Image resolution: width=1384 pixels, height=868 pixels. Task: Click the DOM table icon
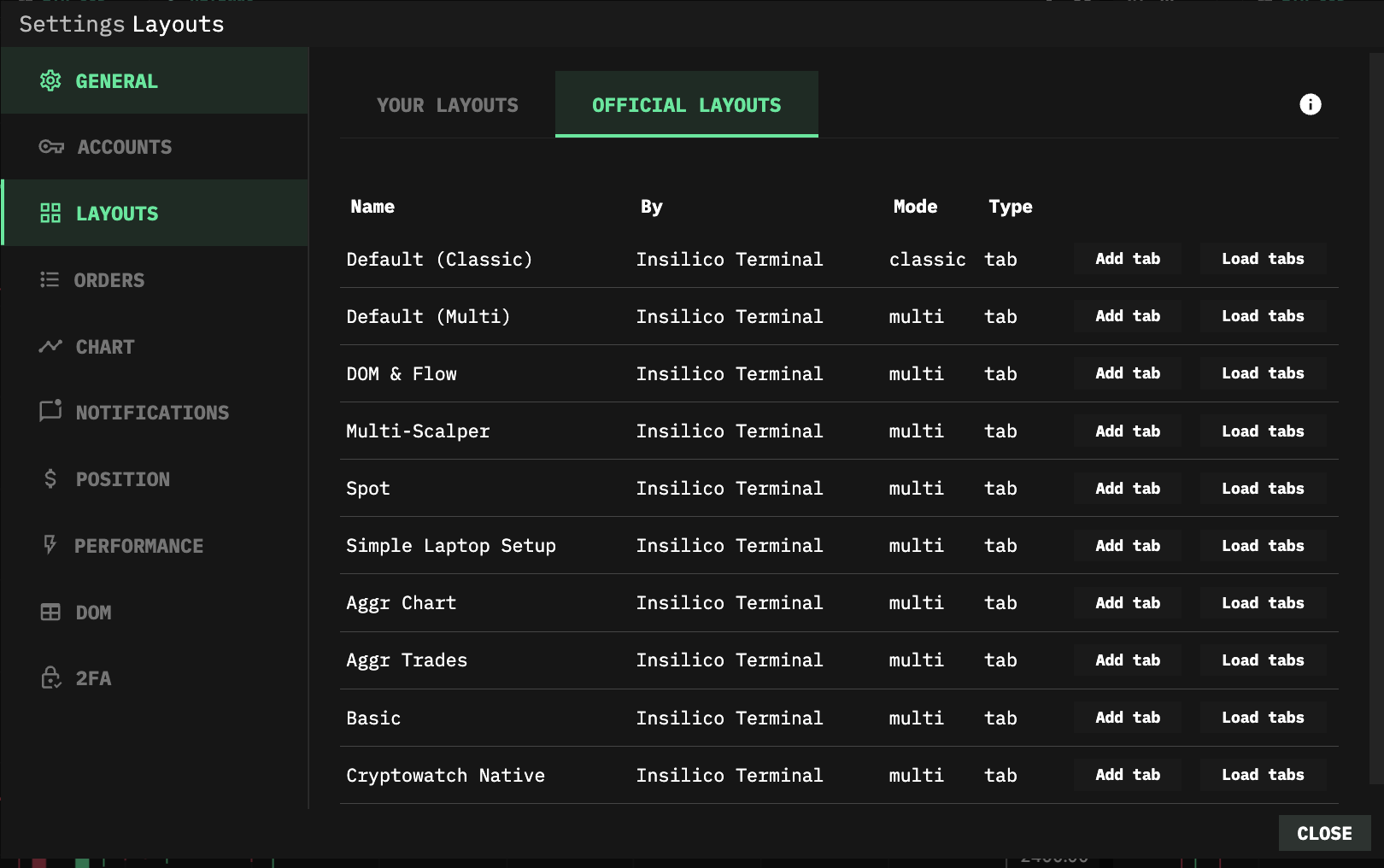50,613
